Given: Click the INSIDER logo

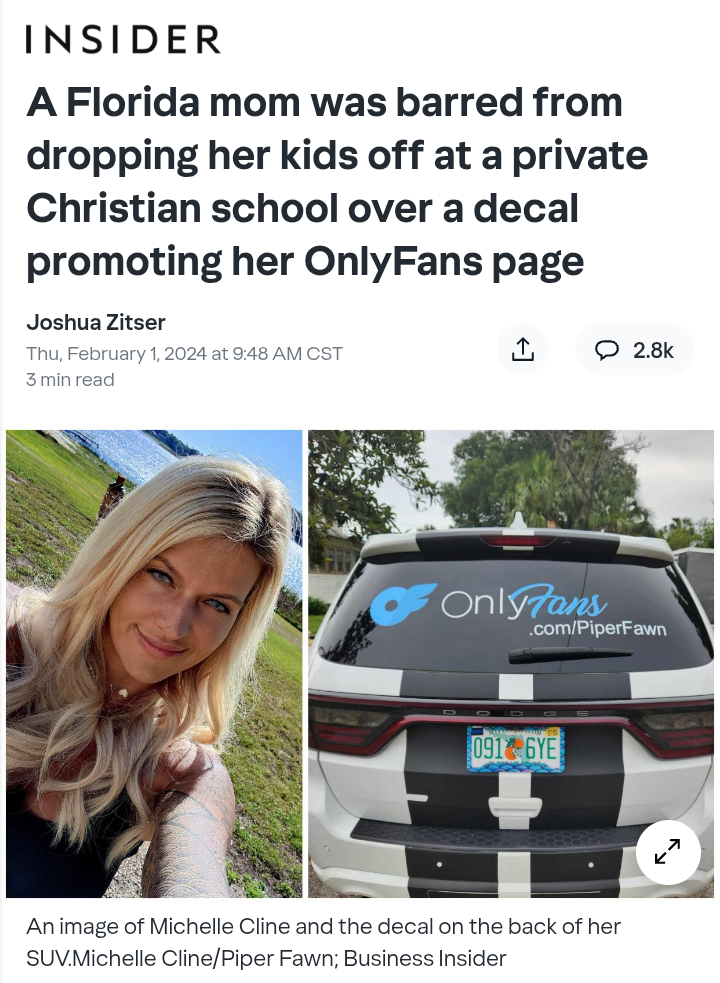Looking at the screenshot, I should pyautogui.click(x=123, y=39).
